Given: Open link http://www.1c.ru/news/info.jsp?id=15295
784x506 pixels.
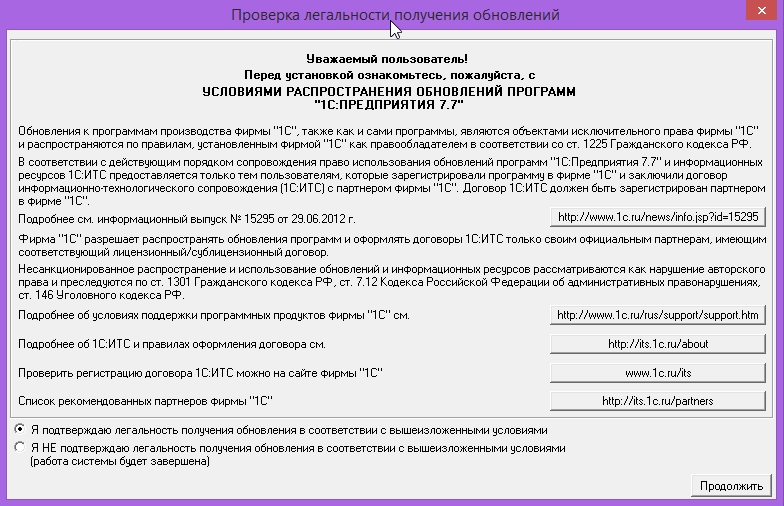Looking at the screenshot, I should [x=658, y=217].
